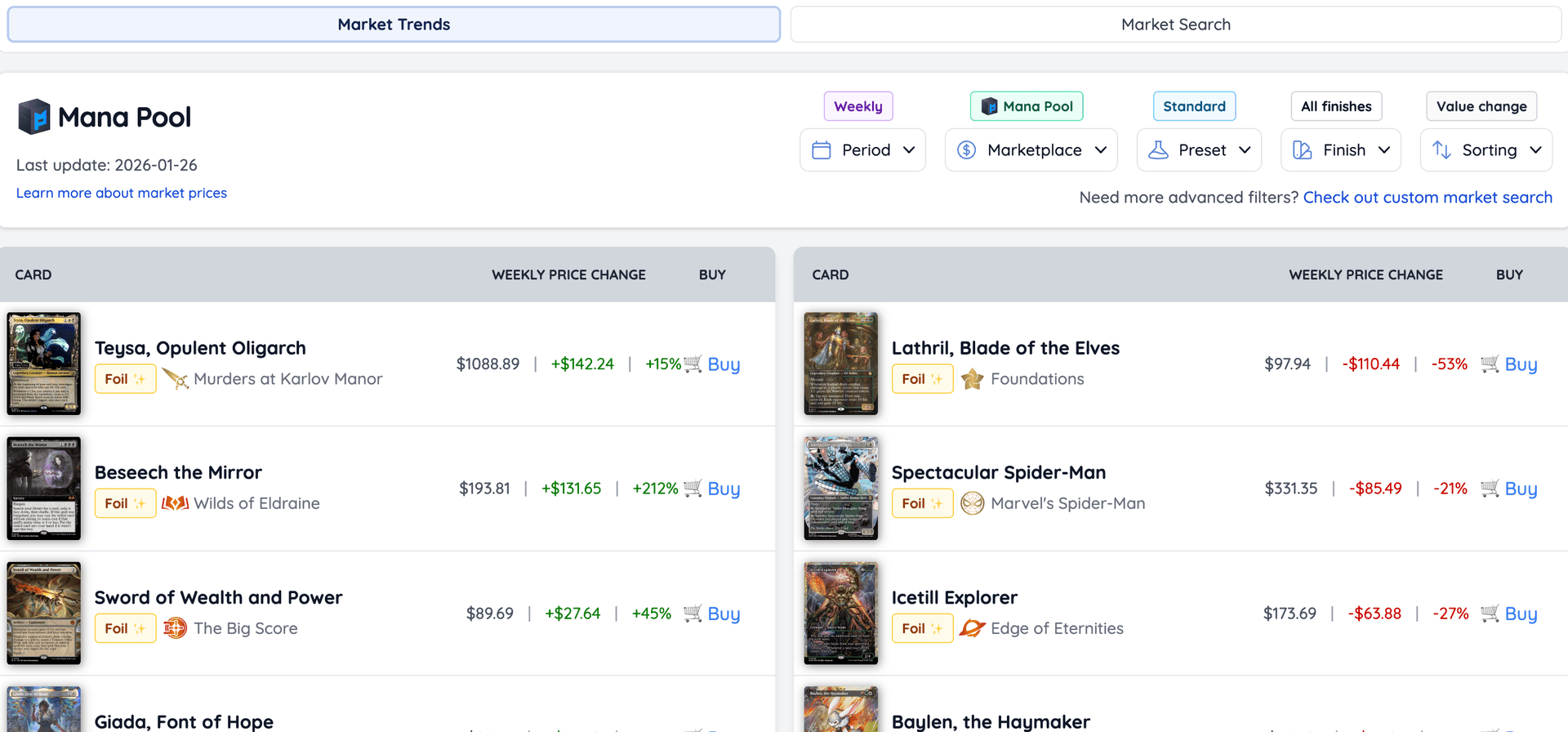1568x732 pixels.
Task: Open Teysa, Opulent Oligarch card thumbnail
Action: 44,364
